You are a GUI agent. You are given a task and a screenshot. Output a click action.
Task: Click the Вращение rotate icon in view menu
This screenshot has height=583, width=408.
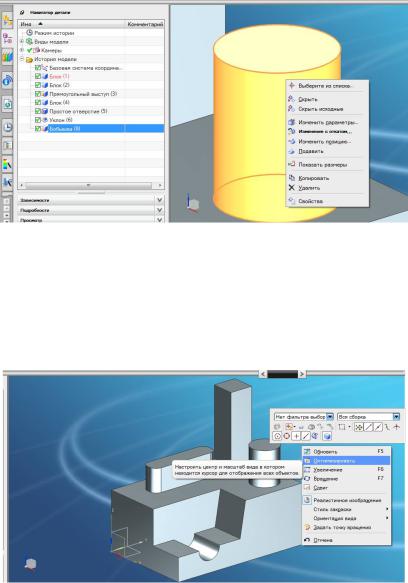point(307,479)
